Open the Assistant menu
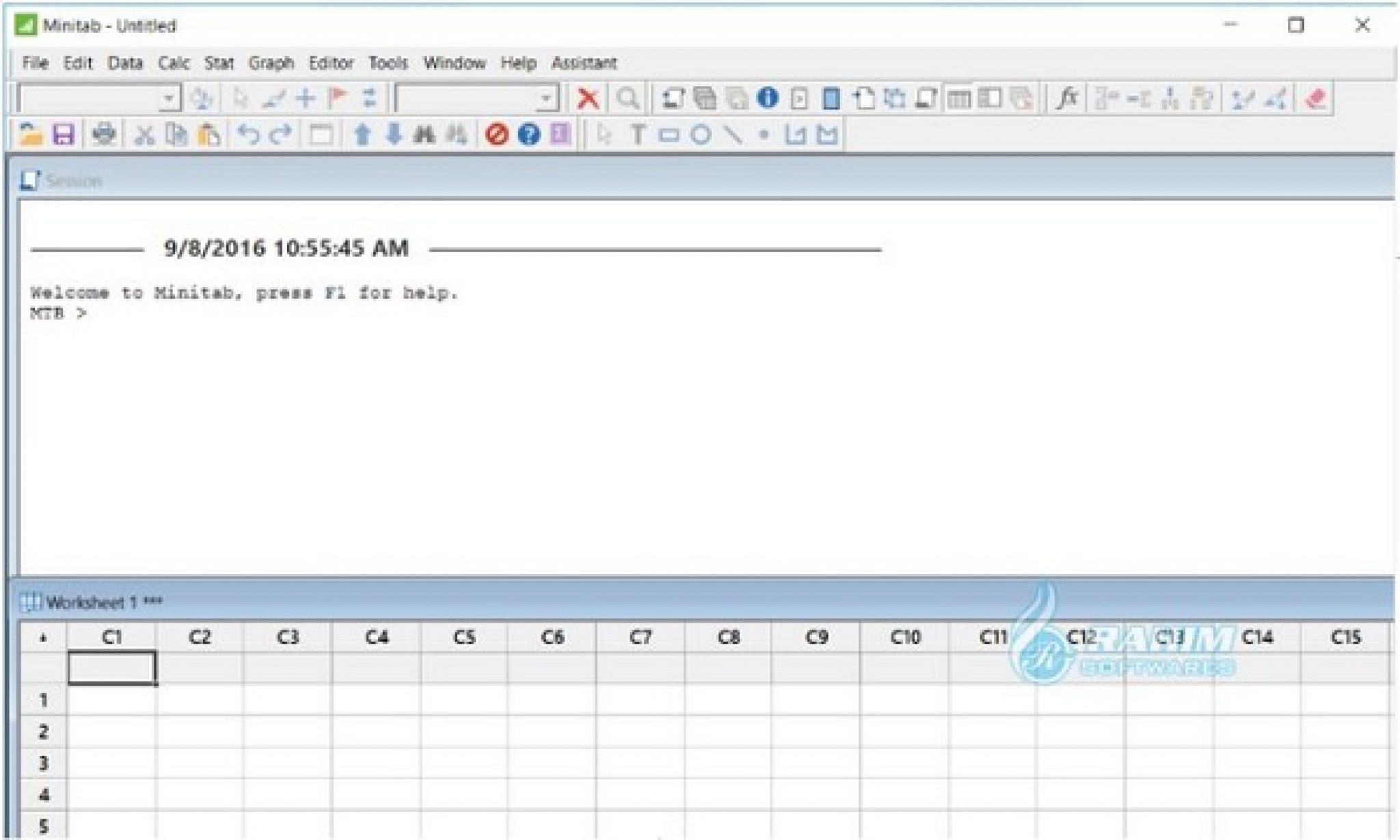This screenshot has width=1400, height=840. 584,63
